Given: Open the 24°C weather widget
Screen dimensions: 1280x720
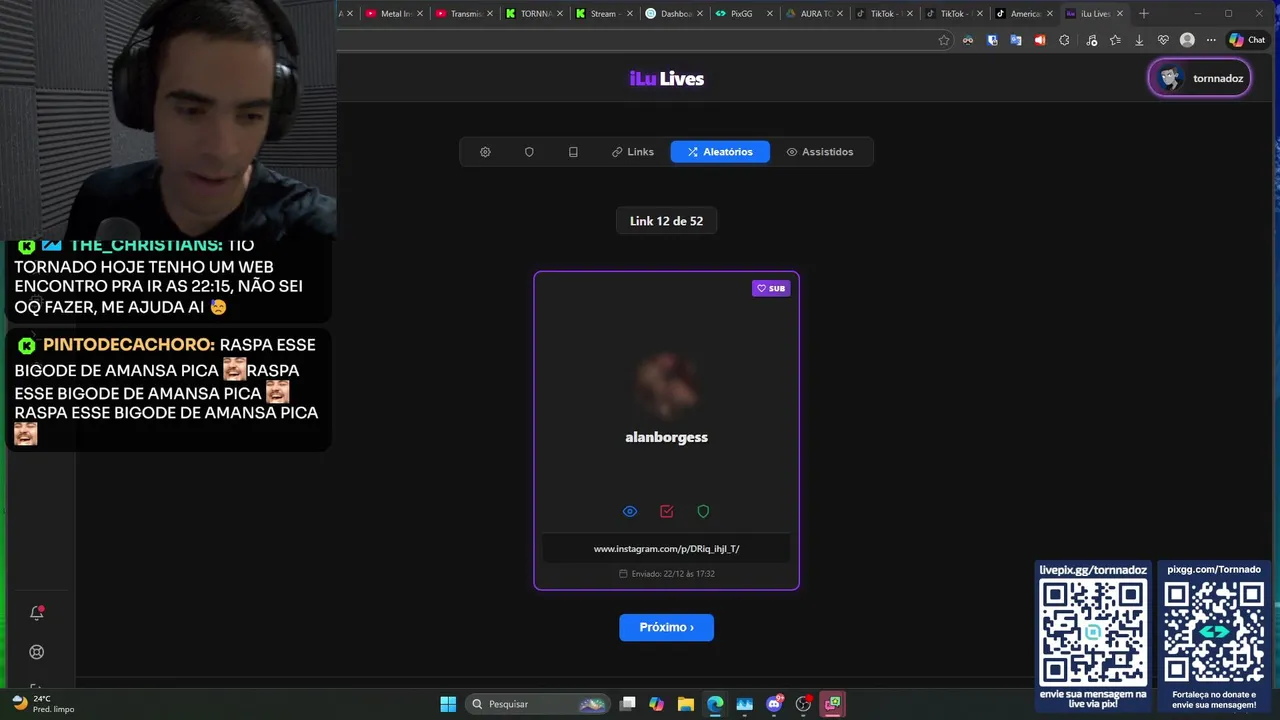Looking at the screenshot, I should click(x=42, y=704).
